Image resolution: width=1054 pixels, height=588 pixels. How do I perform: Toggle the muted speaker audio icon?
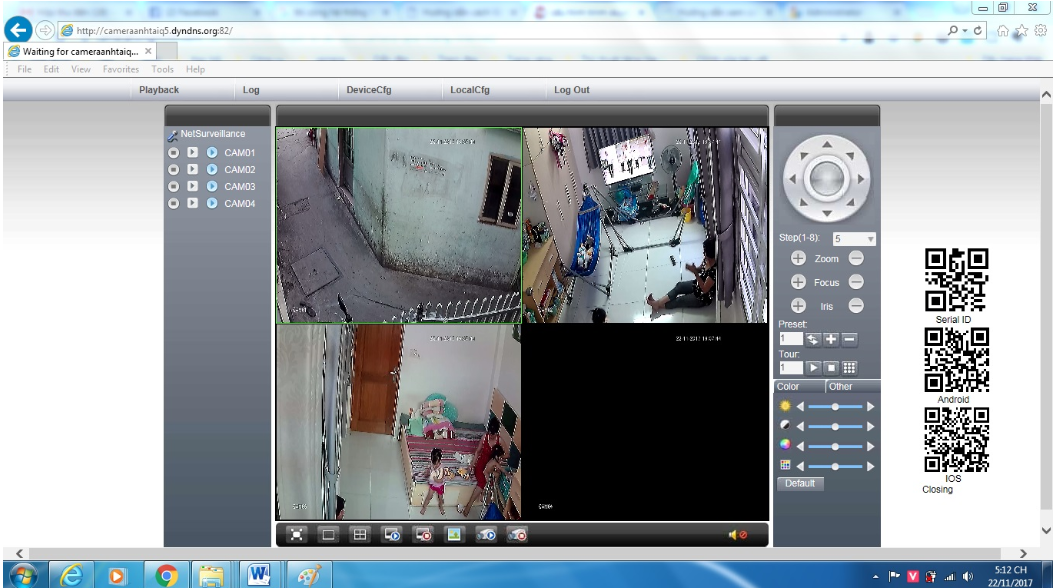[x=738, y=535]
